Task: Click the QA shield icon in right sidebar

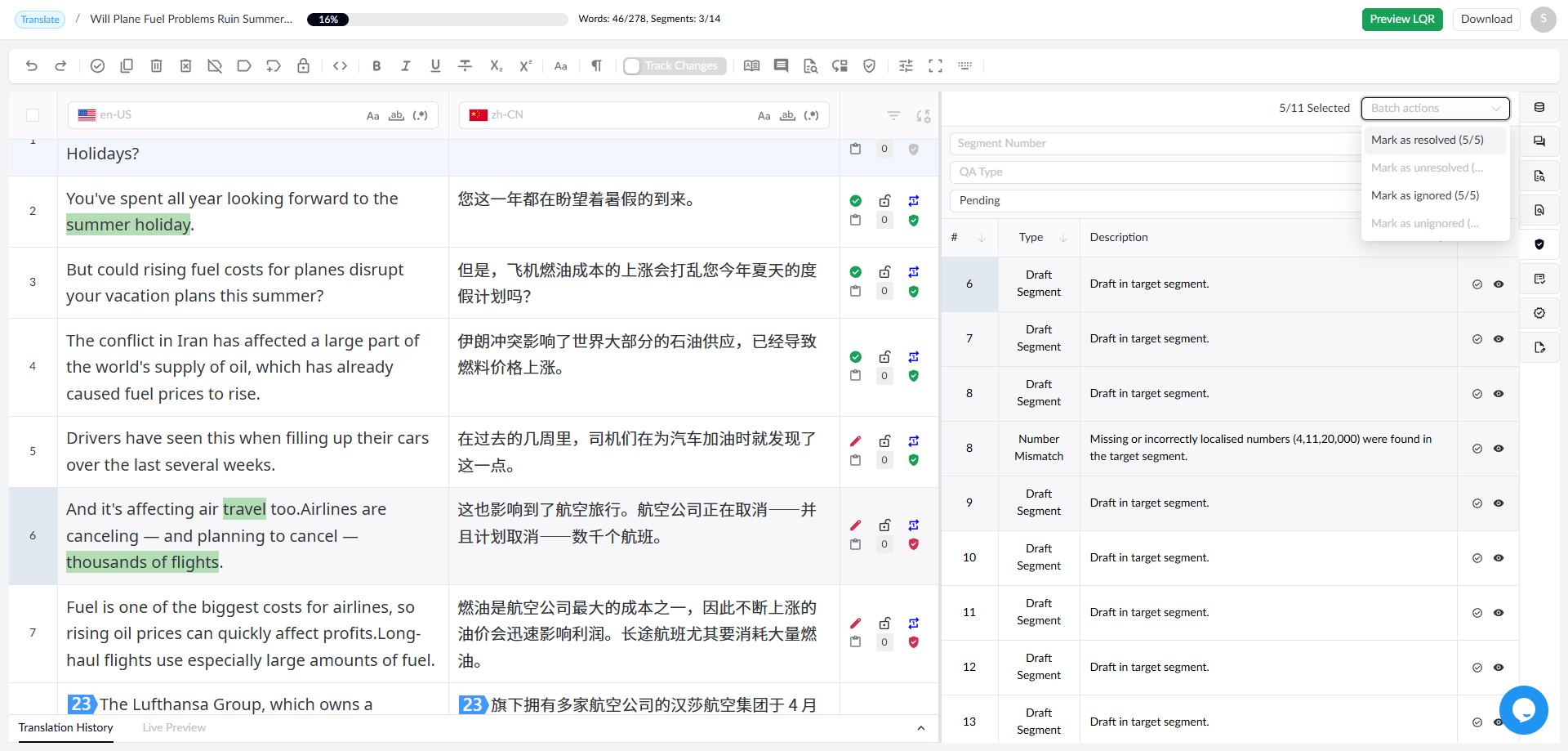Action: coord(1539,244)
